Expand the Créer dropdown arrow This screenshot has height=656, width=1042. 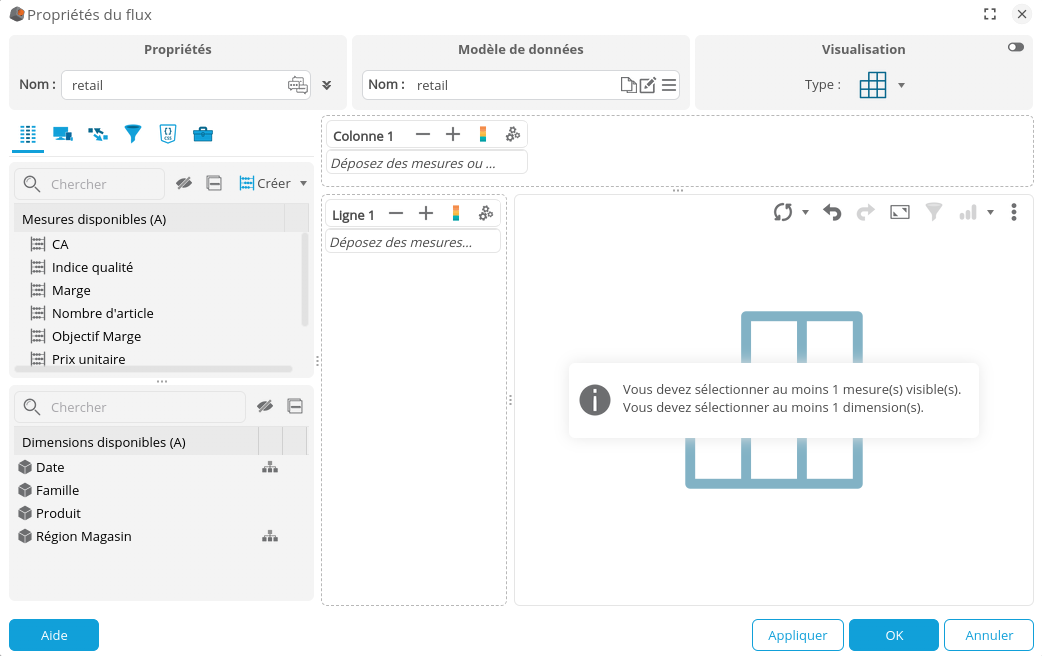[303, 183]
